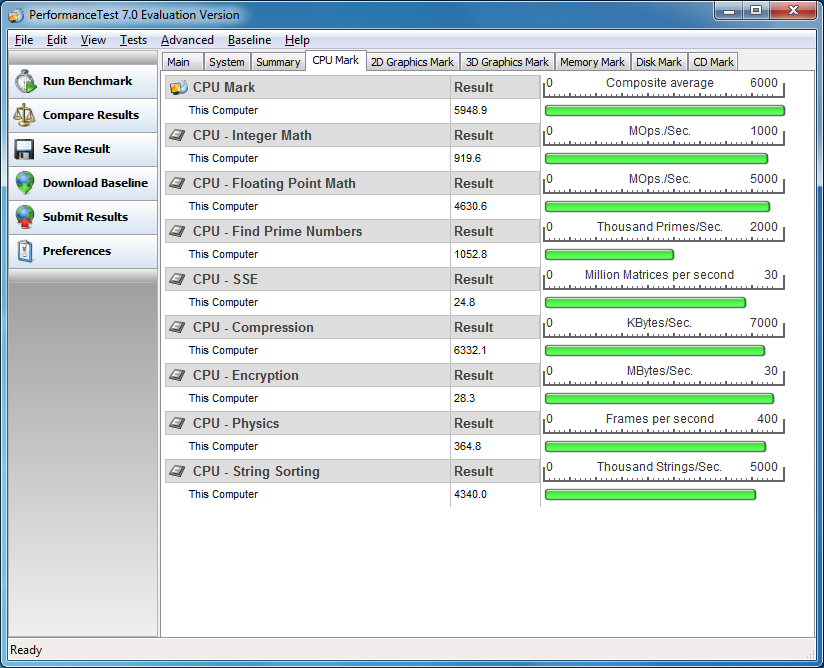Select the Encryption result 28.3
Viewport: 824px width, 668px height.
464,398
